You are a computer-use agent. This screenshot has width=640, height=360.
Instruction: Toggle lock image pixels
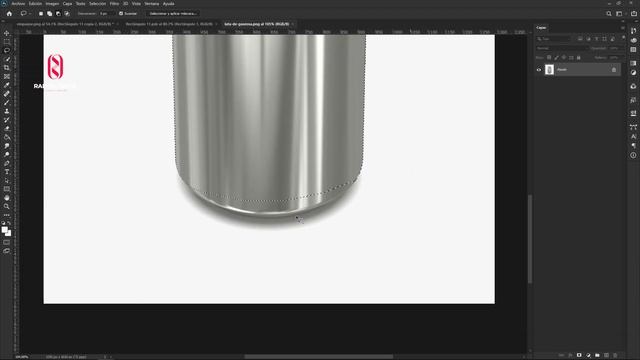tap(556, 58)
